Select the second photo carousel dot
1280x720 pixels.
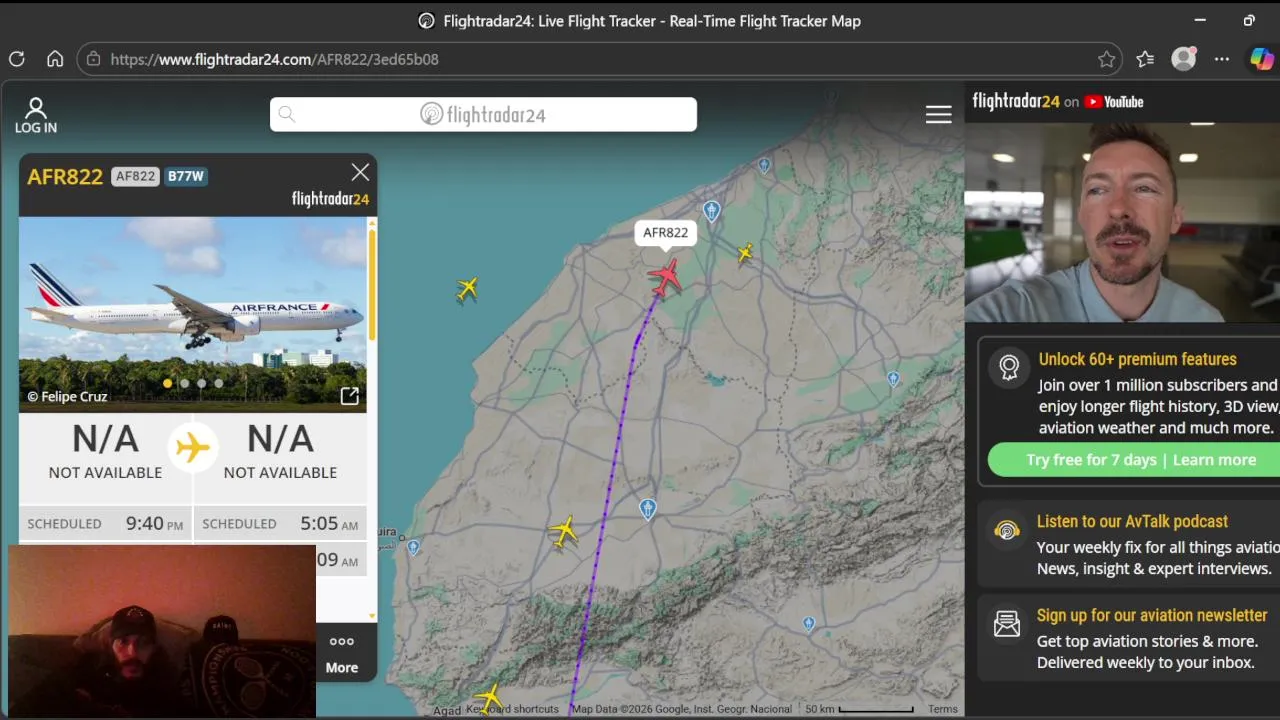click(184, 383)
